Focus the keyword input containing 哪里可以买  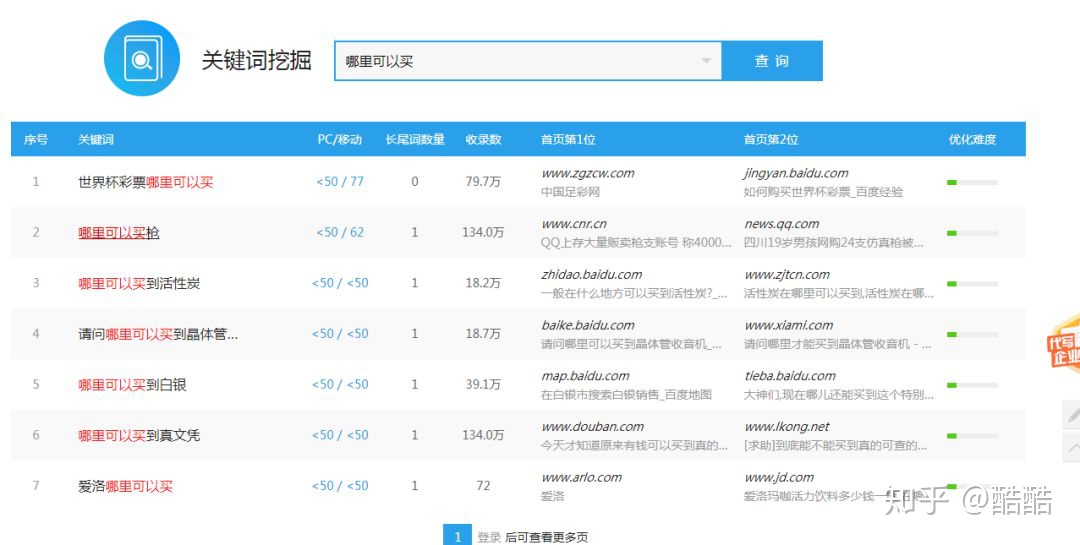[528, 61]
